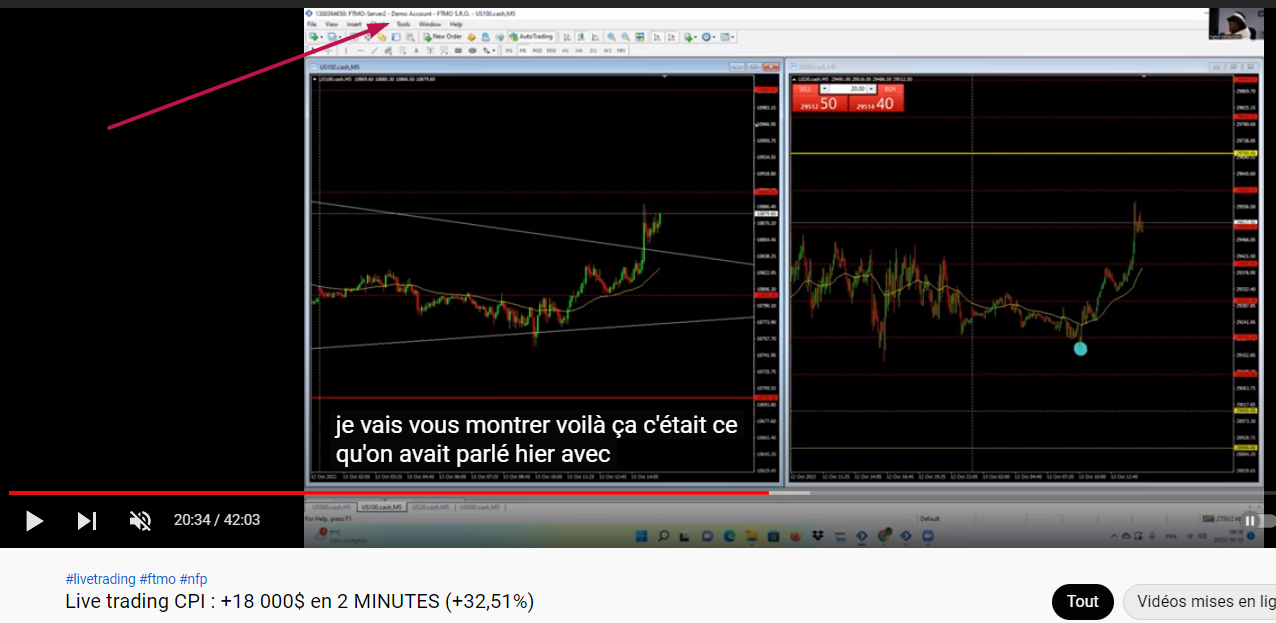
Task: Decrease volume with left stepper arrow
Action: 825,89
